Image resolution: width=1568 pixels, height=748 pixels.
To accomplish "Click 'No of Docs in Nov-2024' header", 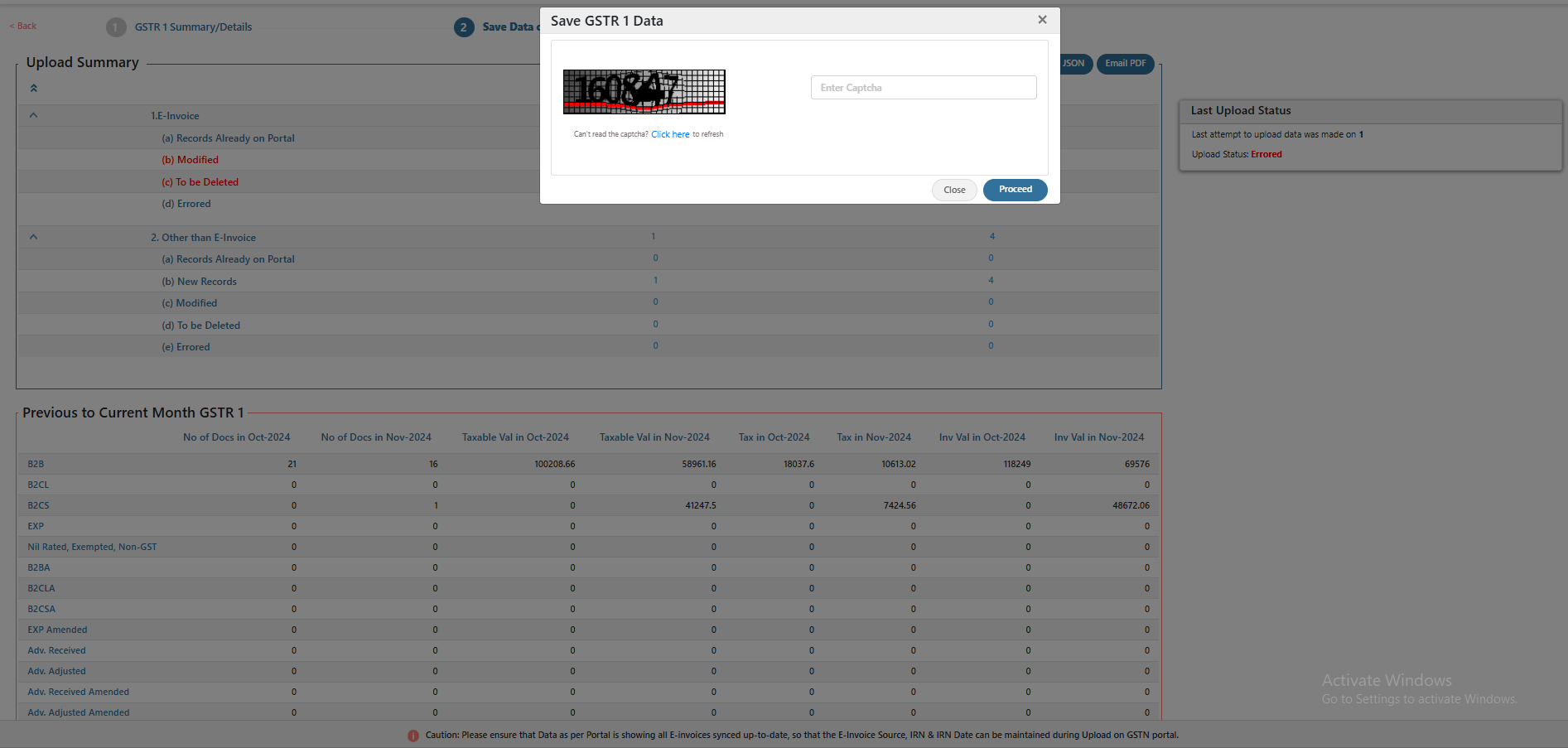I will coord(376,437).
